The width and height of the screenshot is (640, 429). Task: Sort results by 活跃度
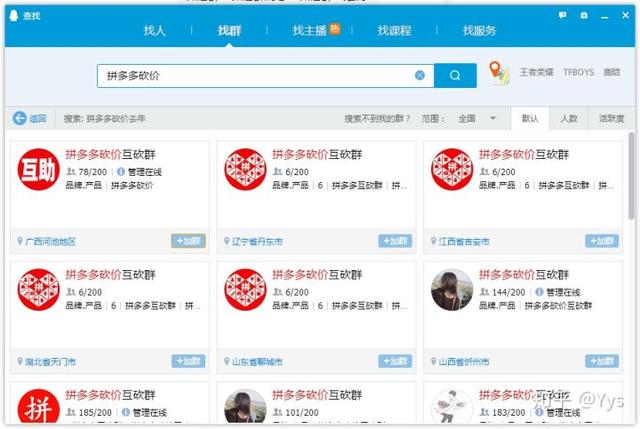[611, 118]
